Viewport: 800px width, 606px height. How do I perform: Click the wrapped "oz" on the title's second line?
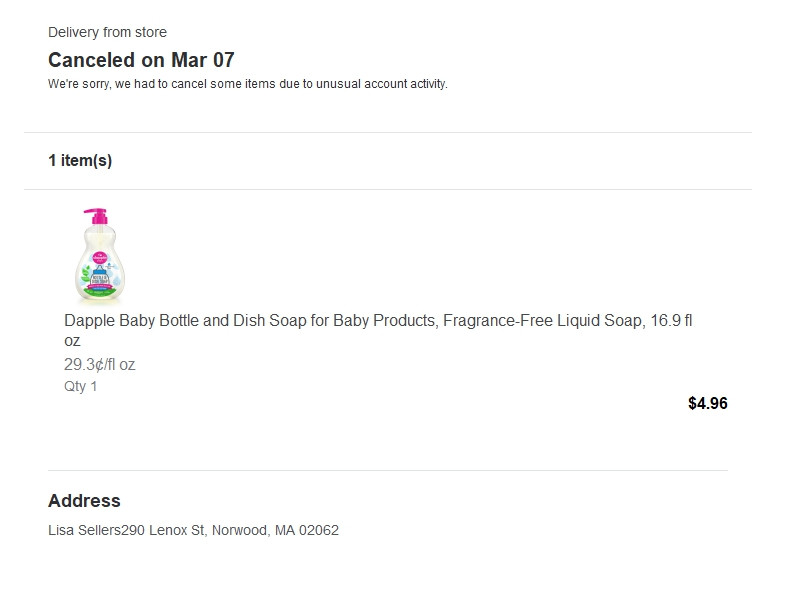(72, 342)
